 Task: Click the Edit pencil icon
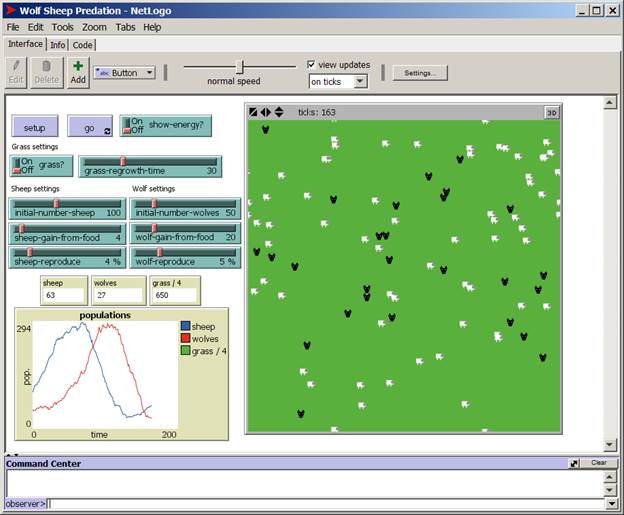click(16, 67)
